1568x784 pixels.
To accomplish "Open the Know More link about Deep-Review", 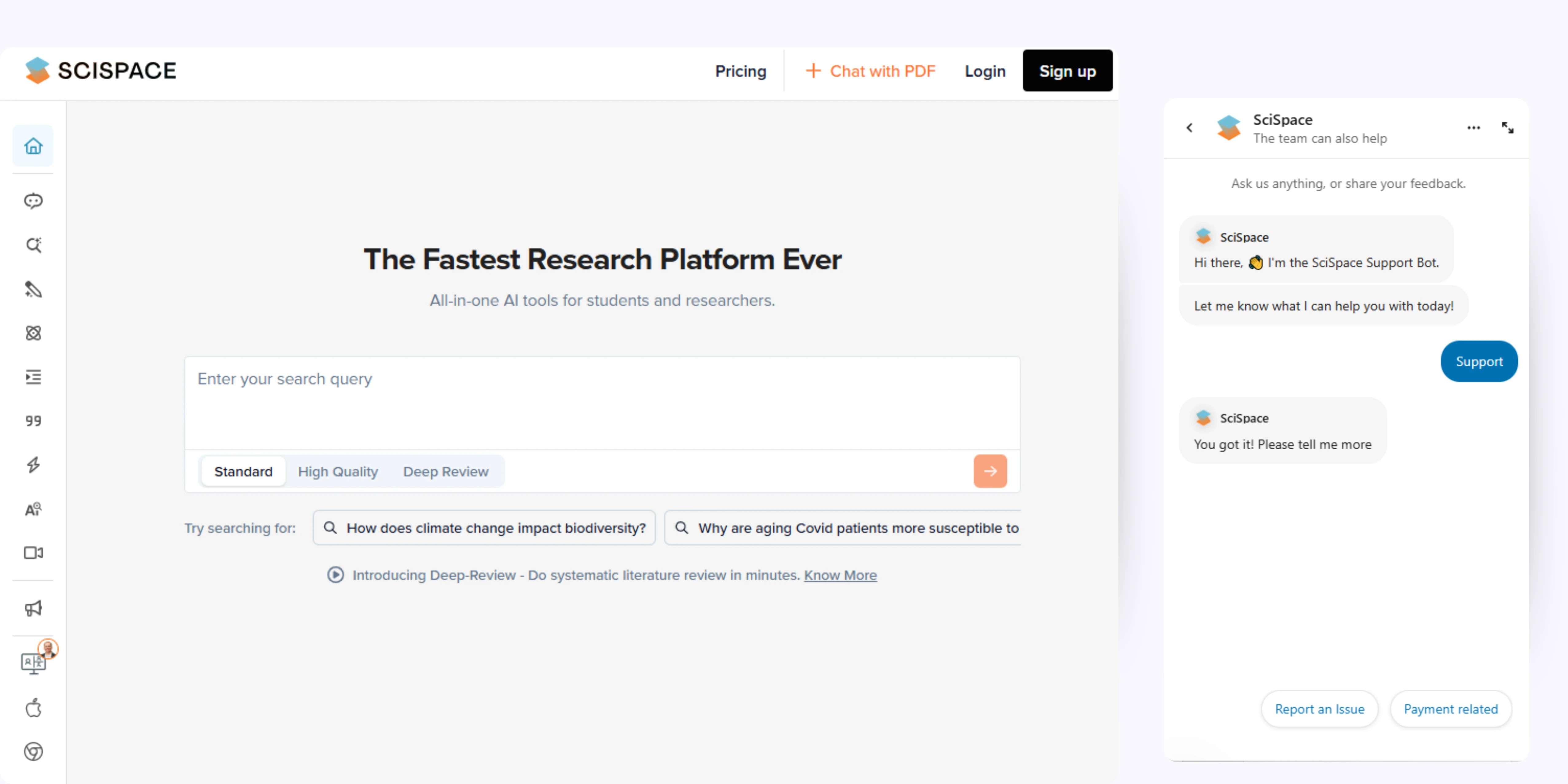I will [x=840, y=575].
